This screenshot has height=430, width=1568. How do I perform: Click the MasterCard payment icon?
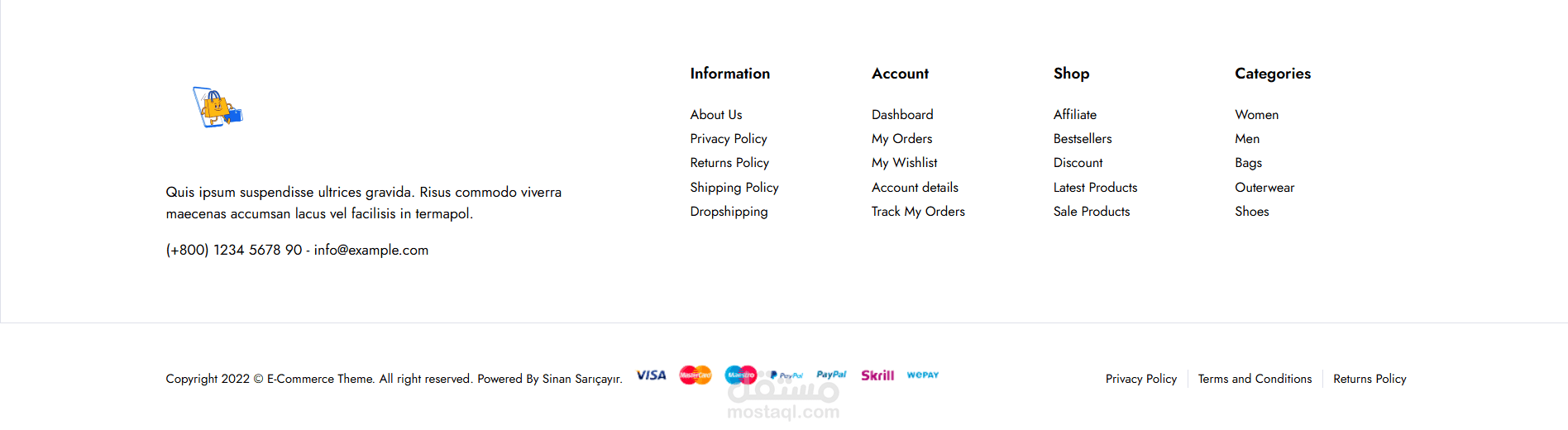pyautogui.click(x=696, y=375)
